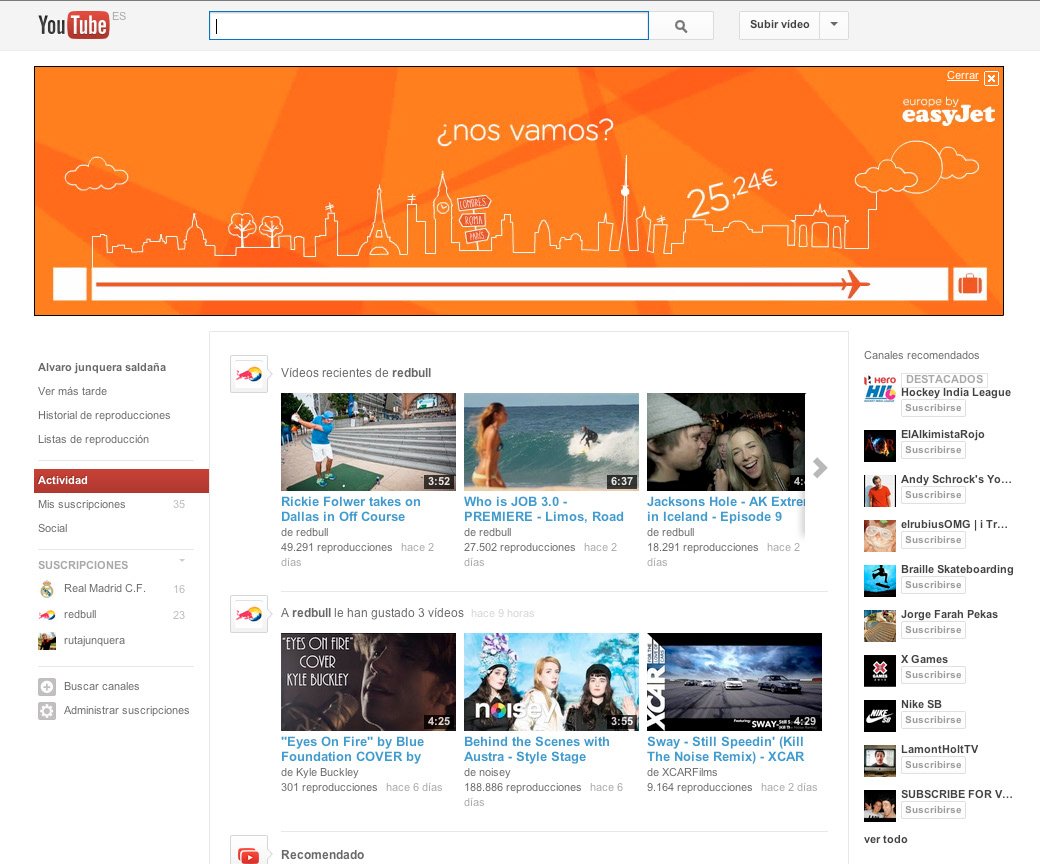Subscribe to elrubiusOMG

933,540
